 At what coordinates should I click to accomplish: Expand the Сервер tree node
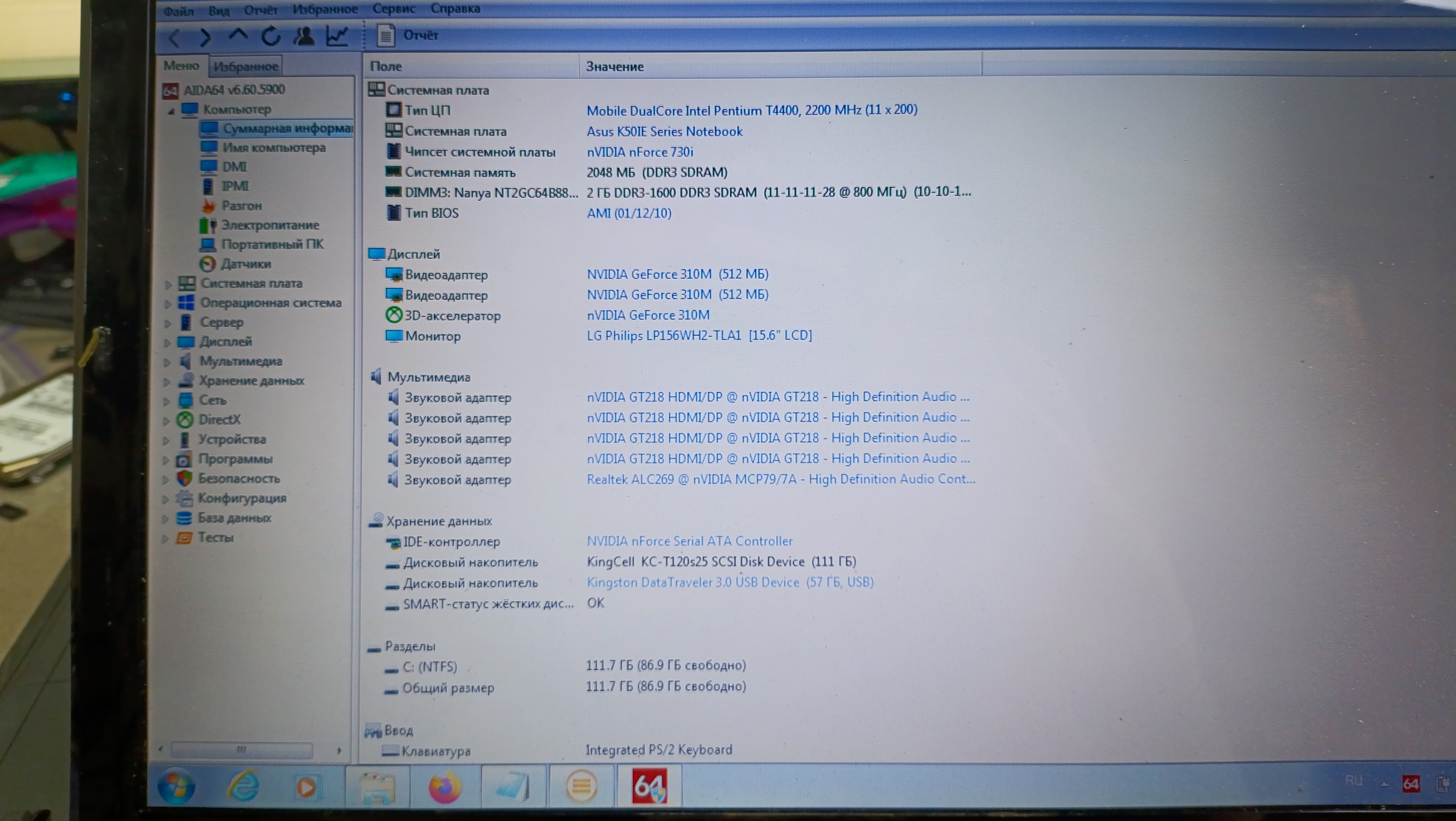(168, 324)
